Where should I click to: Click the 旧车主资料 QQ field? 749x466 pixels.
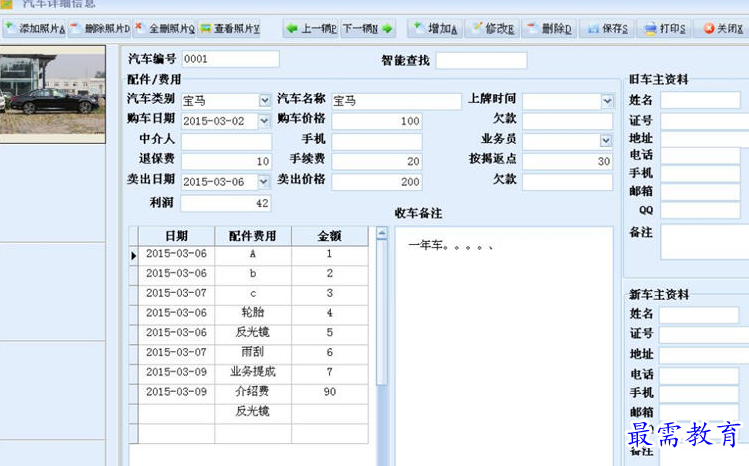(700, 211)
